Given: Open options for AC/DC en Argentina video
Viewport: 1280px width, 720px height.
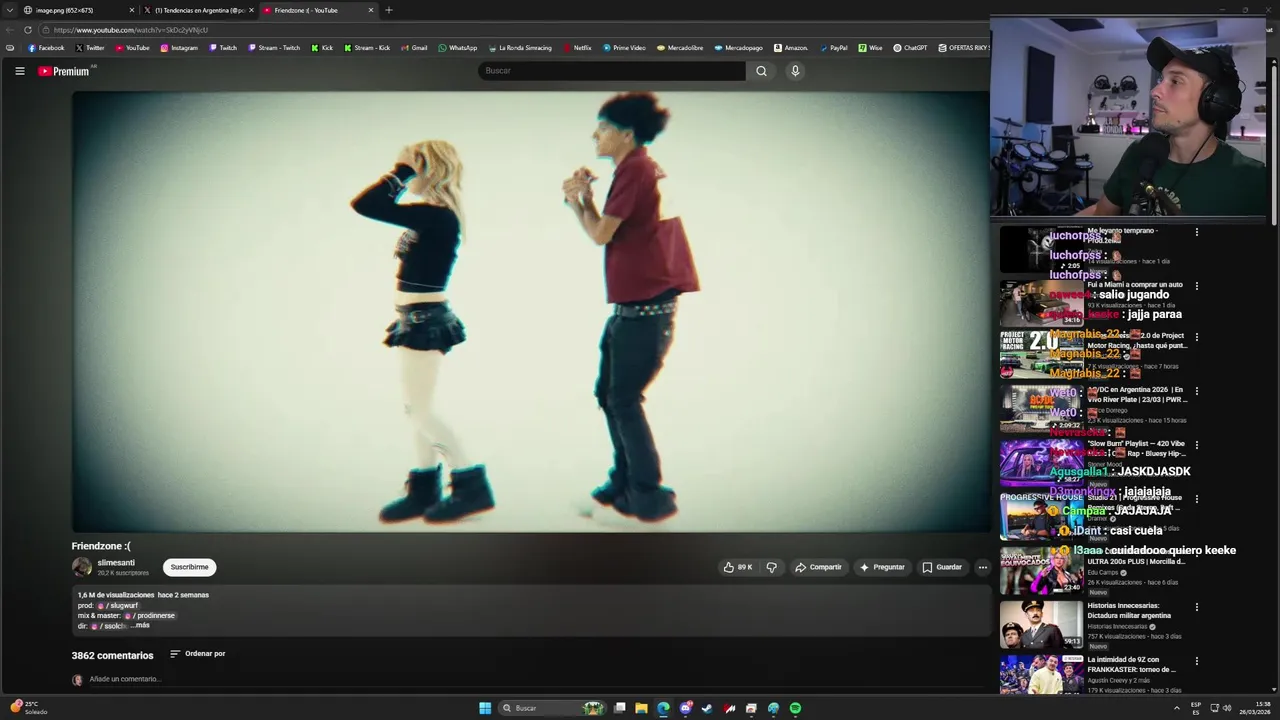Looking at the screenshot, I should pos(1196,391).
